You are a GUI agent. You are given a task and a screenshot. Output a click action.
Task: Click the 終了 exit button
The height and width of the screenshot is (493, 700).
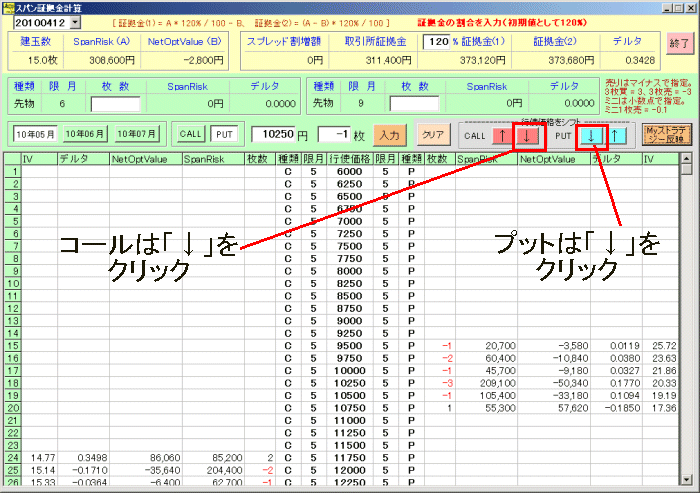point(679,43)
